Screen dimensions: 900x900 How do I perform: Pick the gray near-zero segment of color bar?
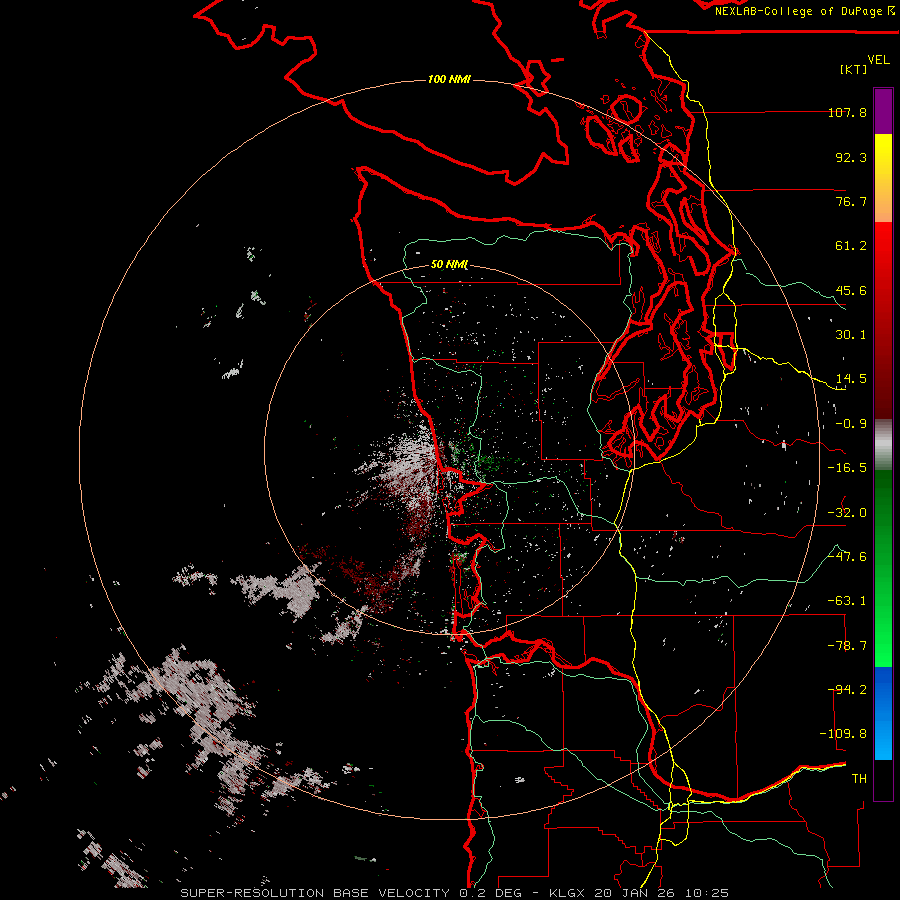pyautogui.click(x=883, y=443)
